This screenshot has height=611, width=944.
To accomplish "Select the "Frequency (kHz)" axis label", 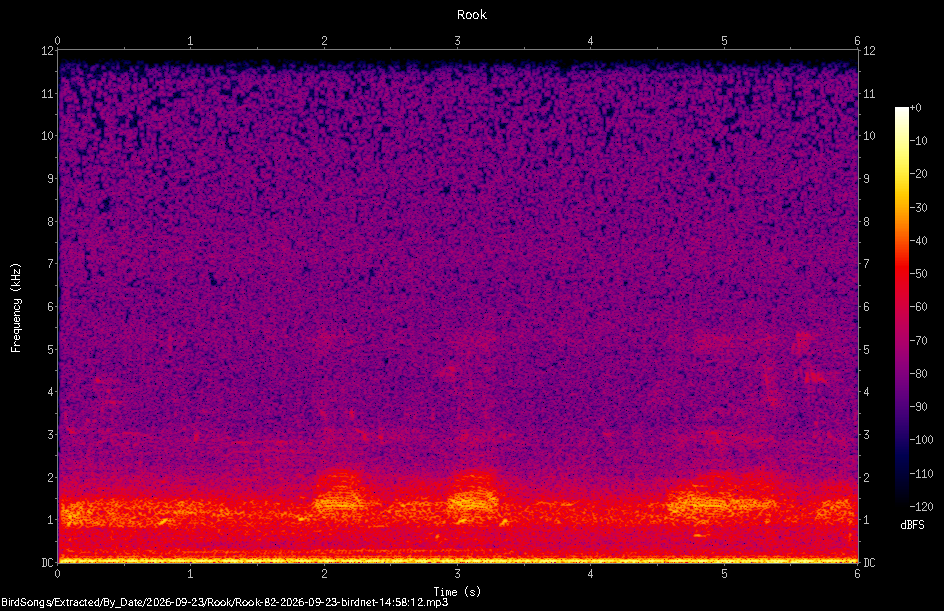I will tap(16, 308).
